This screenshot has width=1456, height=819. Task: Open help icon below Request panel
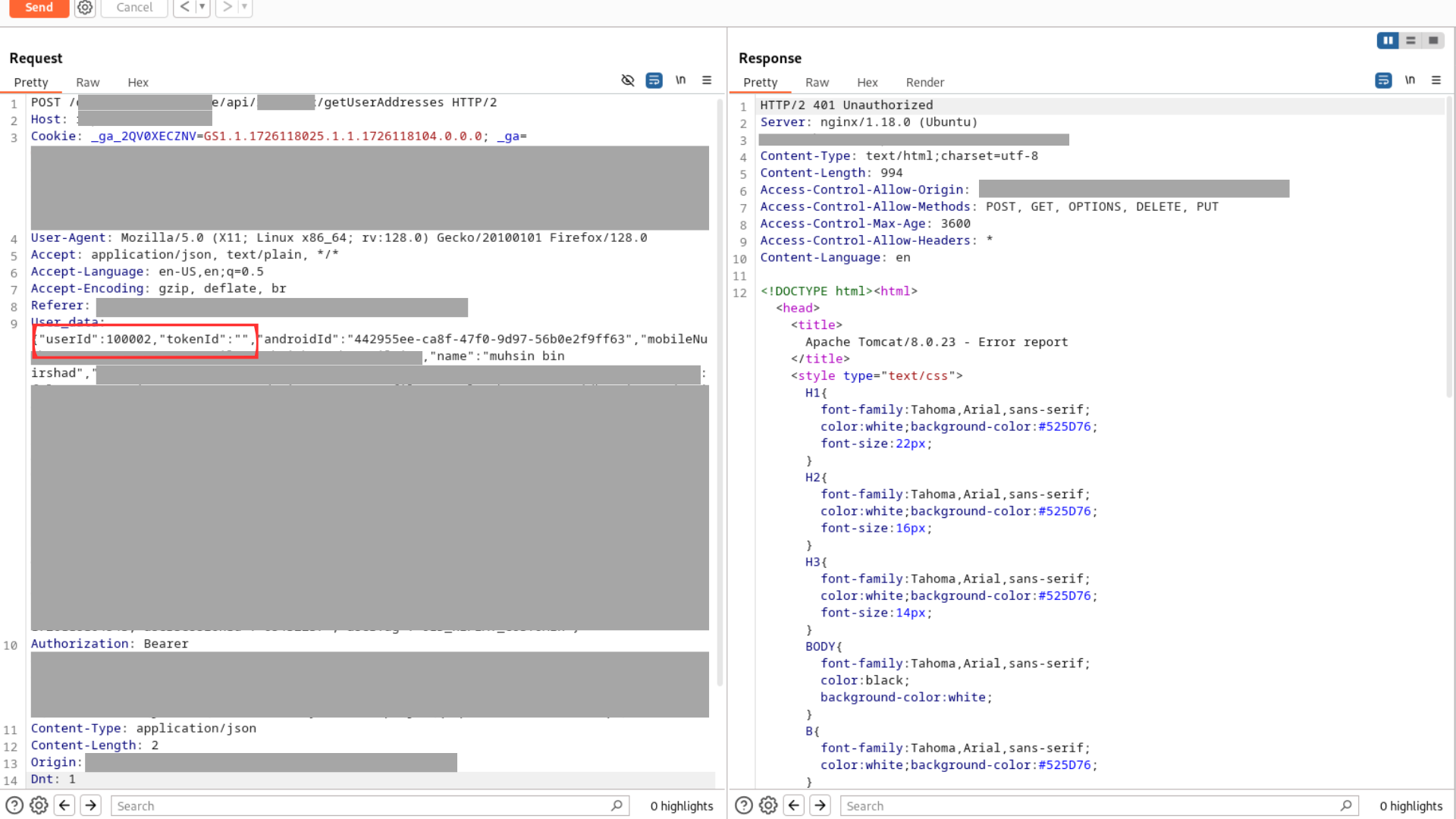(14, 805)
